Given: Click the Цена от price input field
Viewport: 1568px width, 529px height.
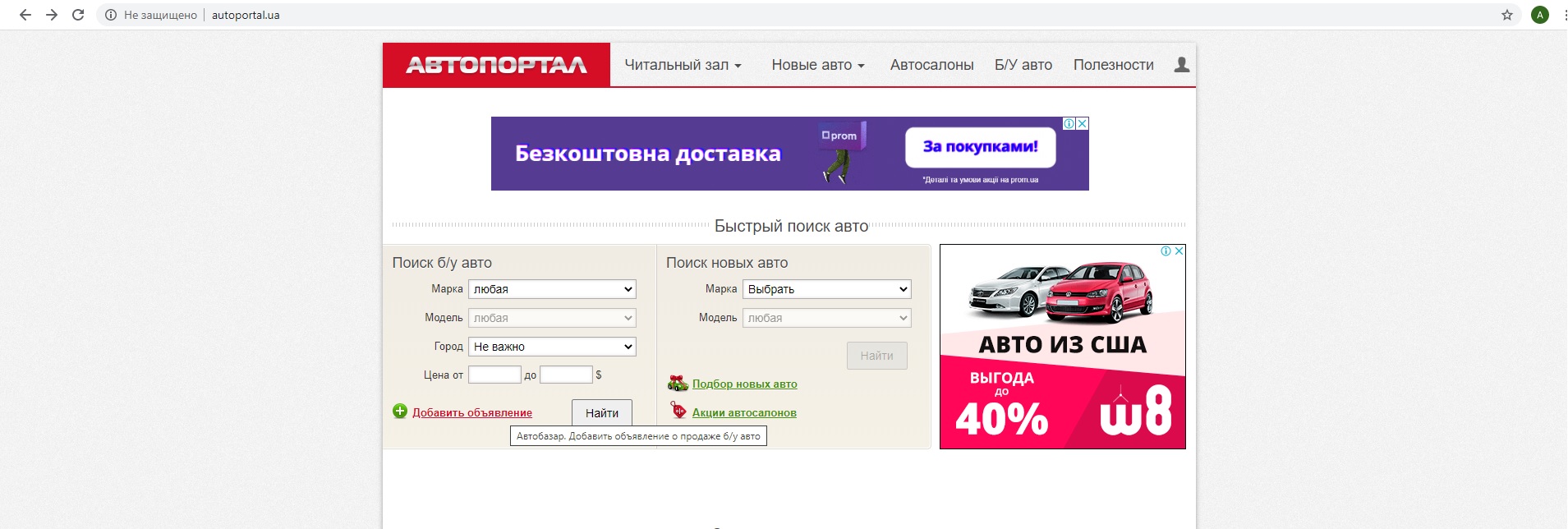Looking at the screenshot, I should click(494, 375).
